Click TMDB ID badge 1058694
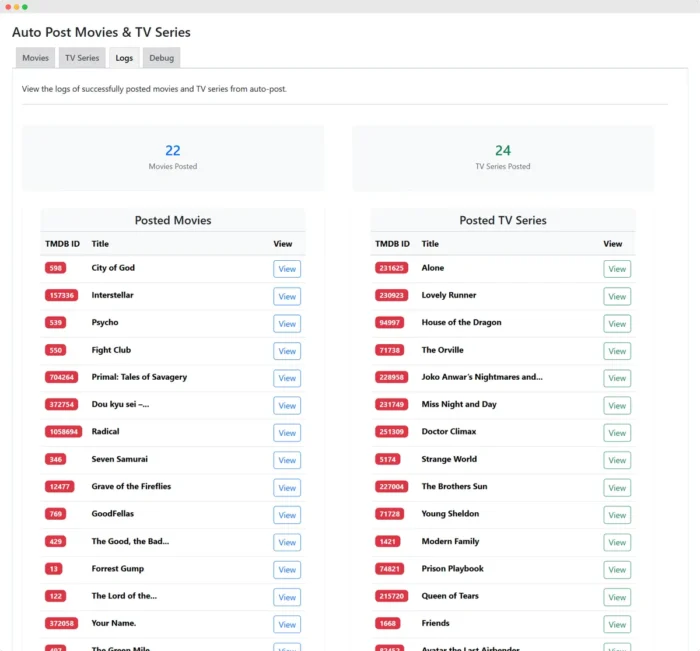This screenshot has width=700, height=651. 63,432
